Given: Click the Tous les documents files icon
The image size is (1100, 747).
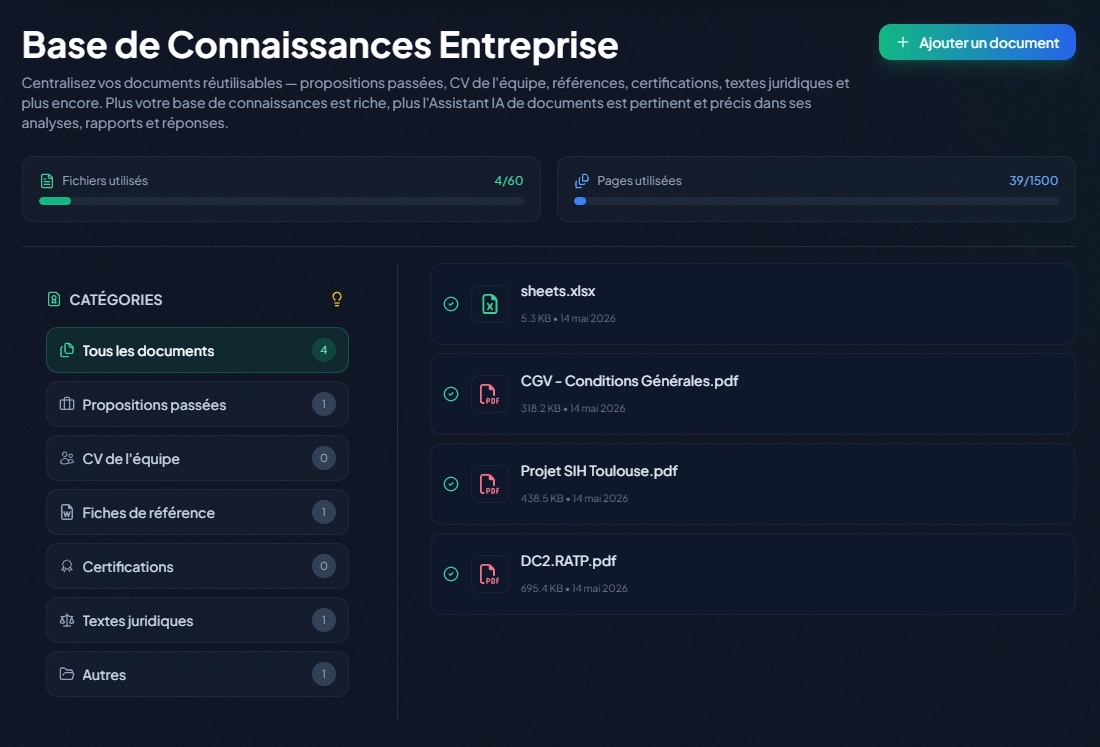Looking at the screenshot, I should [67, 350].
